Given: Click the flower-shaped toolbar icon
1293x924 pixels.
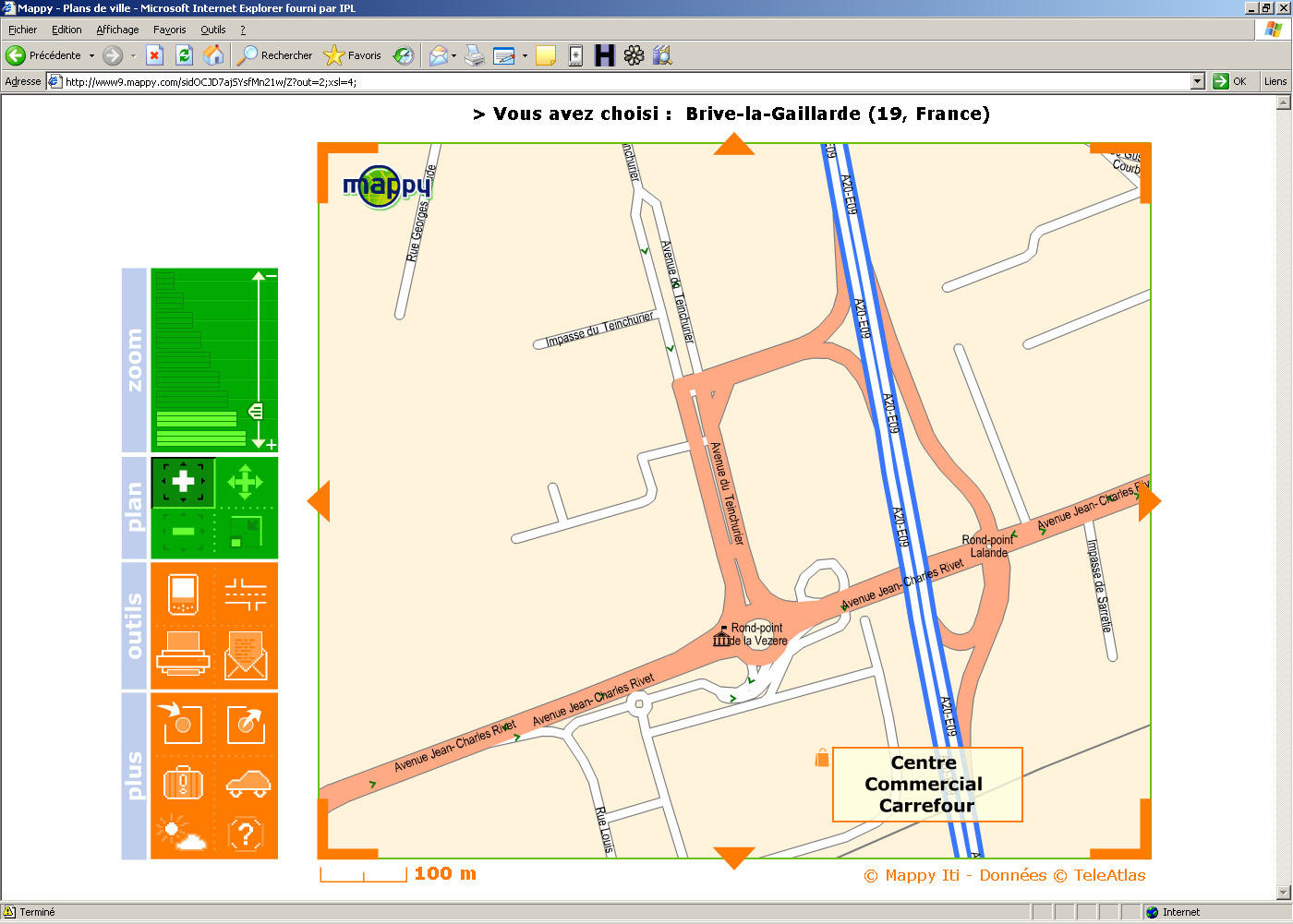Looking at the screenshot, I should click(634, 55).
